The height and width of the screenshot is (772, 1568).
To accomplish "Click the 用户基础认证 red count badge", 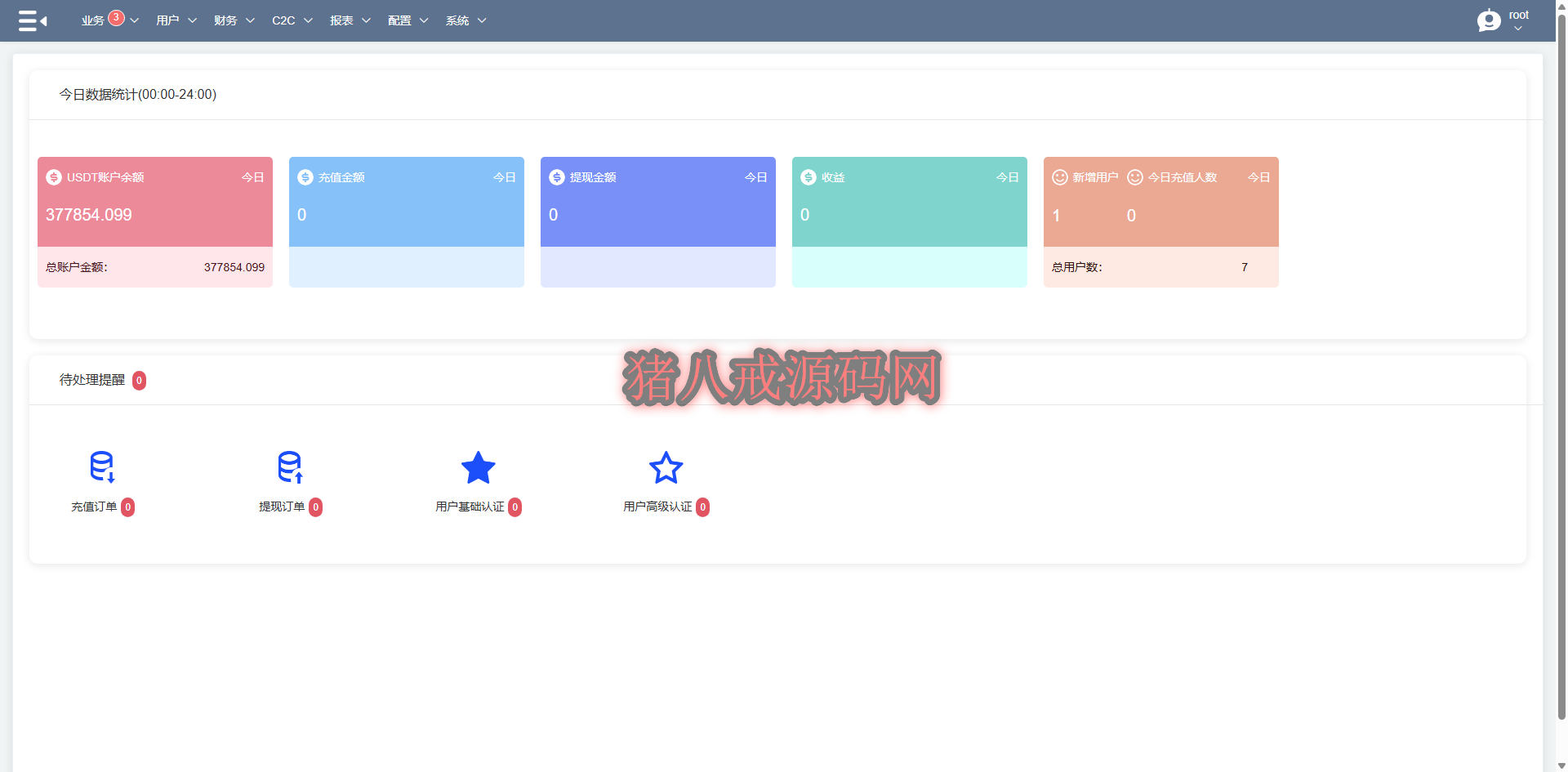I will (x=514, y=507).
